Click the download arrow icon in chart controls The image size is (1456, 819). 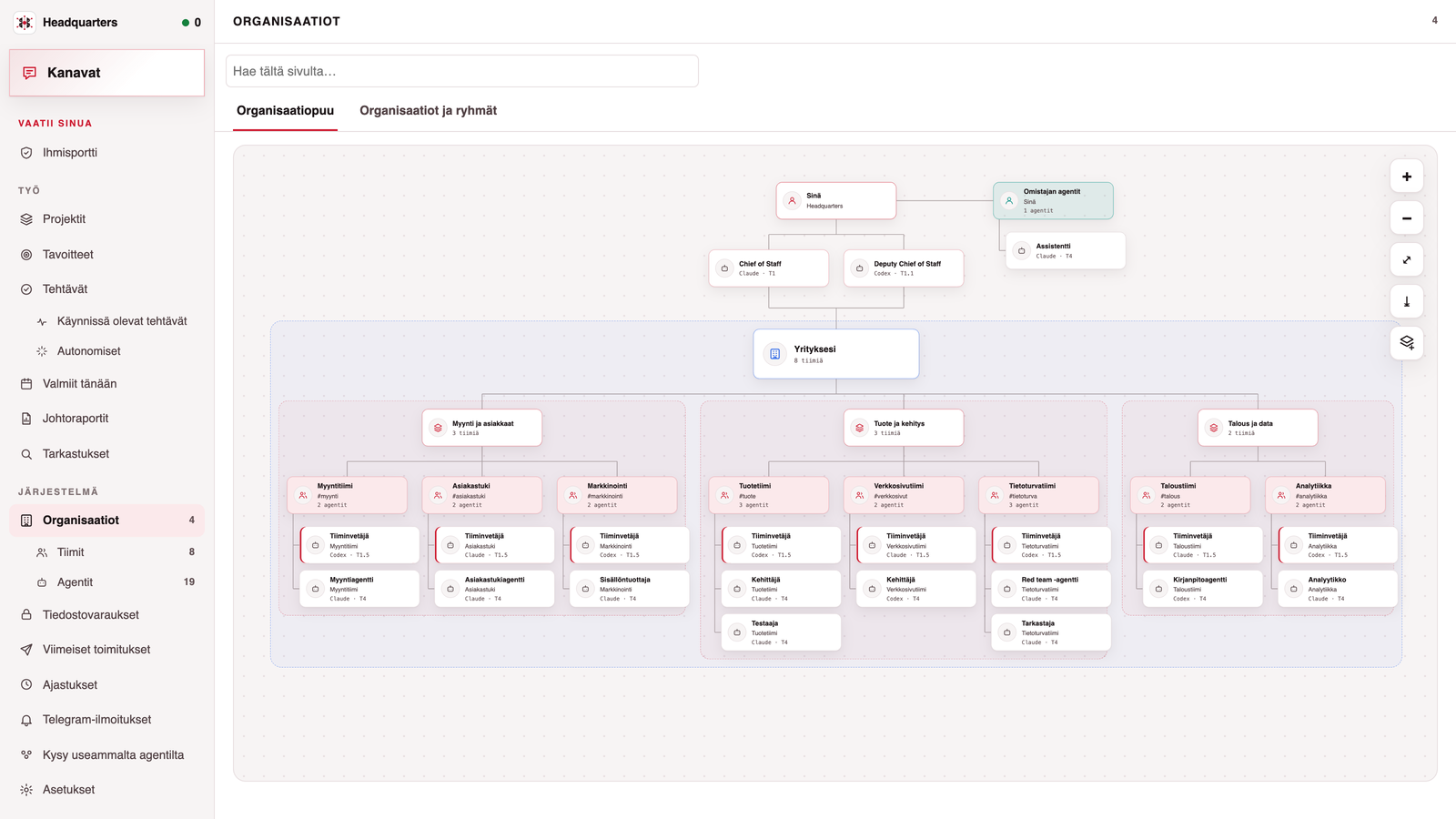pos(1407,301)
